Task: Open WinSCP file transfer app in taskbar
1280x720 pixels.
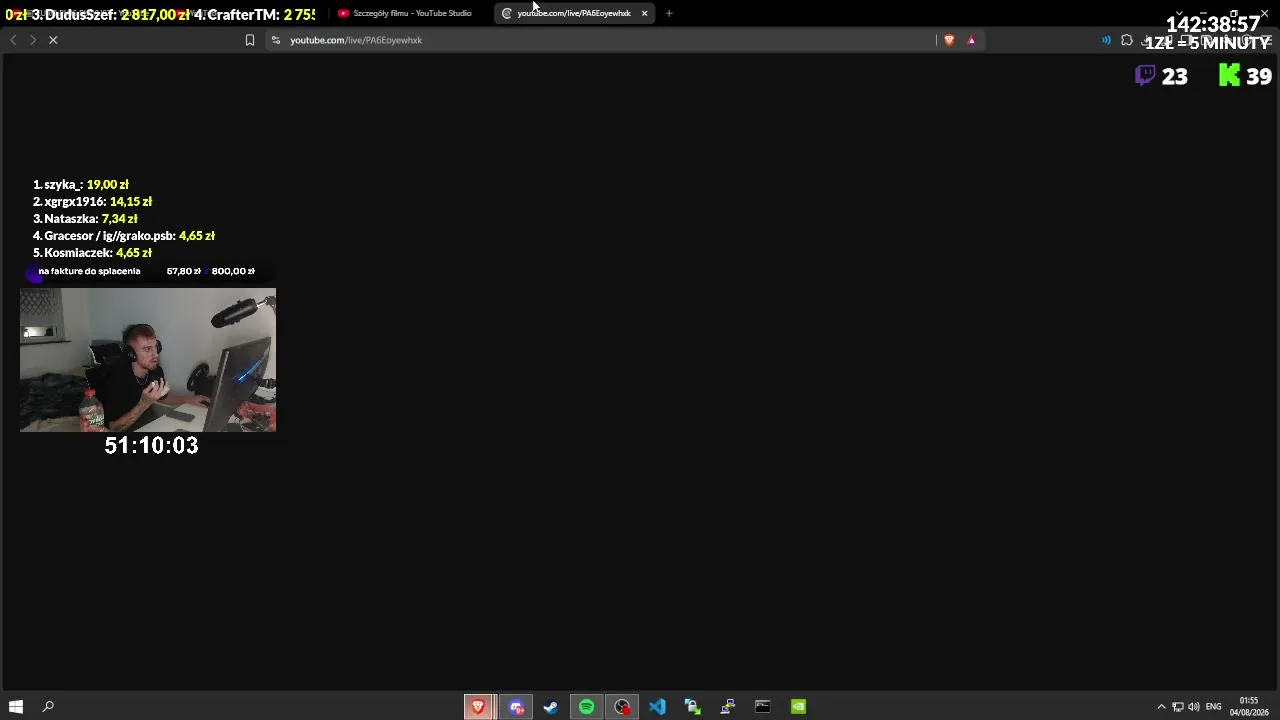Action: (x=692, y=707)
